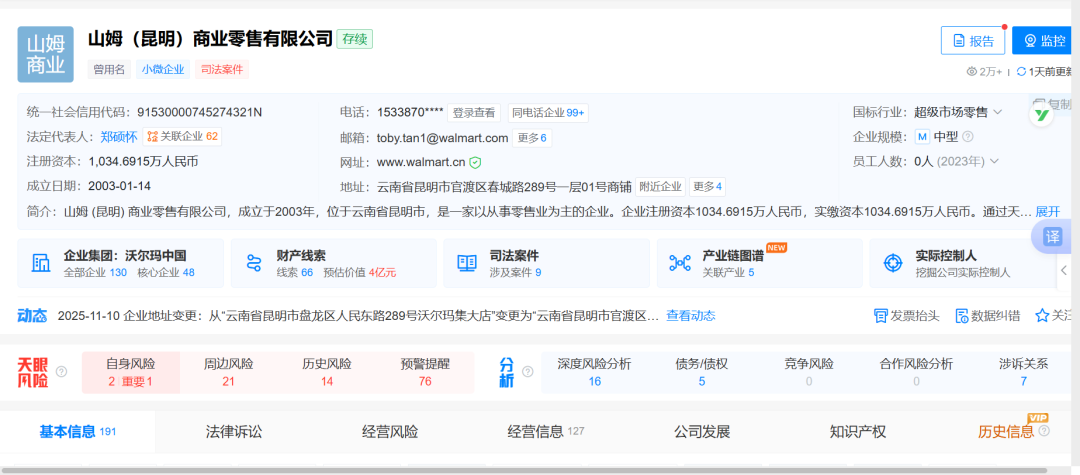Image resolution: width=1080 pixels, height=475 pixels.
Task: Click the green floating Y assistant icon
Action: 1042,116
